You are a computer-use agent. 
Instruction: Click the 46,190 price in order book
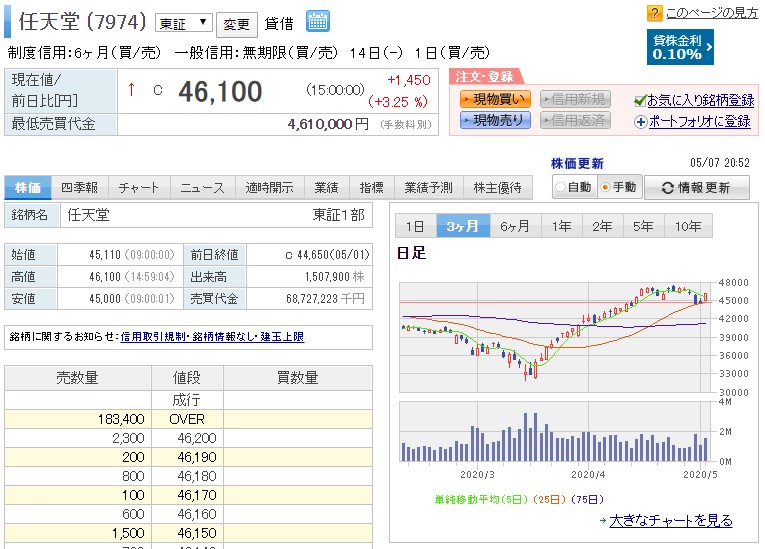(x=196, y=457)
